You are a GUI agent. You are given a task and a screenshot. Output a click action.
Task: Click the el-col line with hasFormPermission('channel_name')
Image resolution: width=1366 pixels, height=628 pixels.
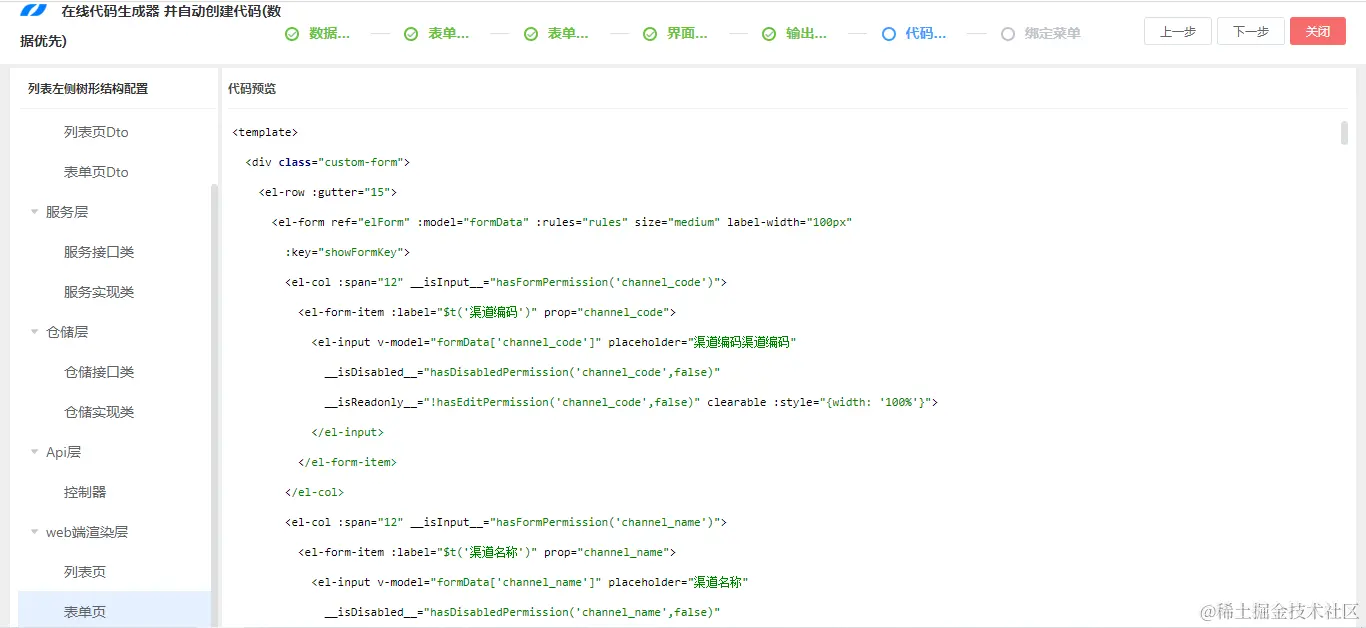pos(506,522)
